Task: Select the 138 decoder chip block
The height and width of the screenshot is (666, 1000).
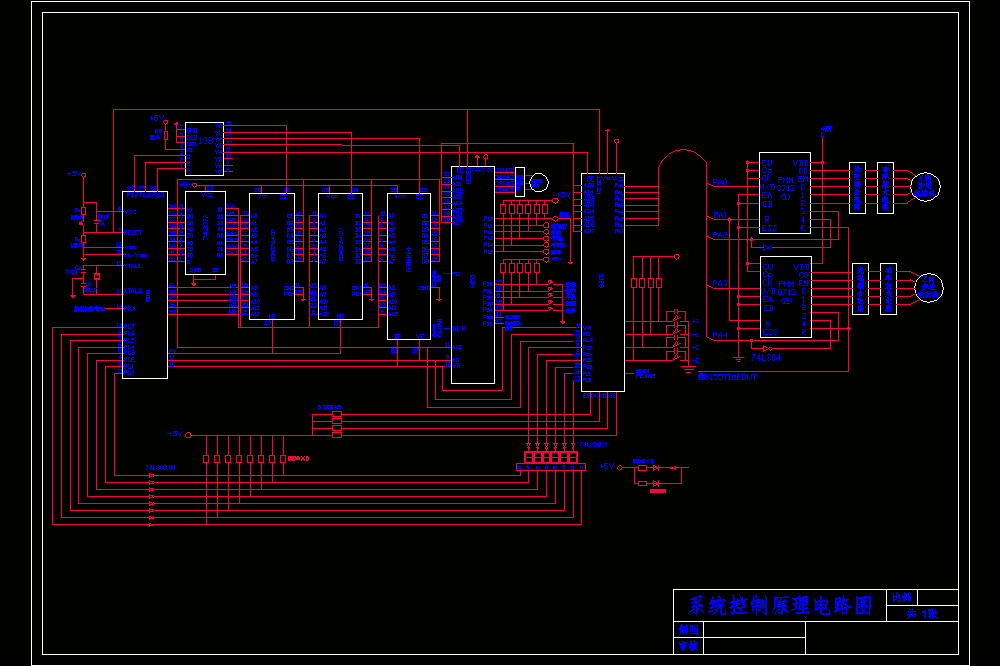Action: pos(204,149)
